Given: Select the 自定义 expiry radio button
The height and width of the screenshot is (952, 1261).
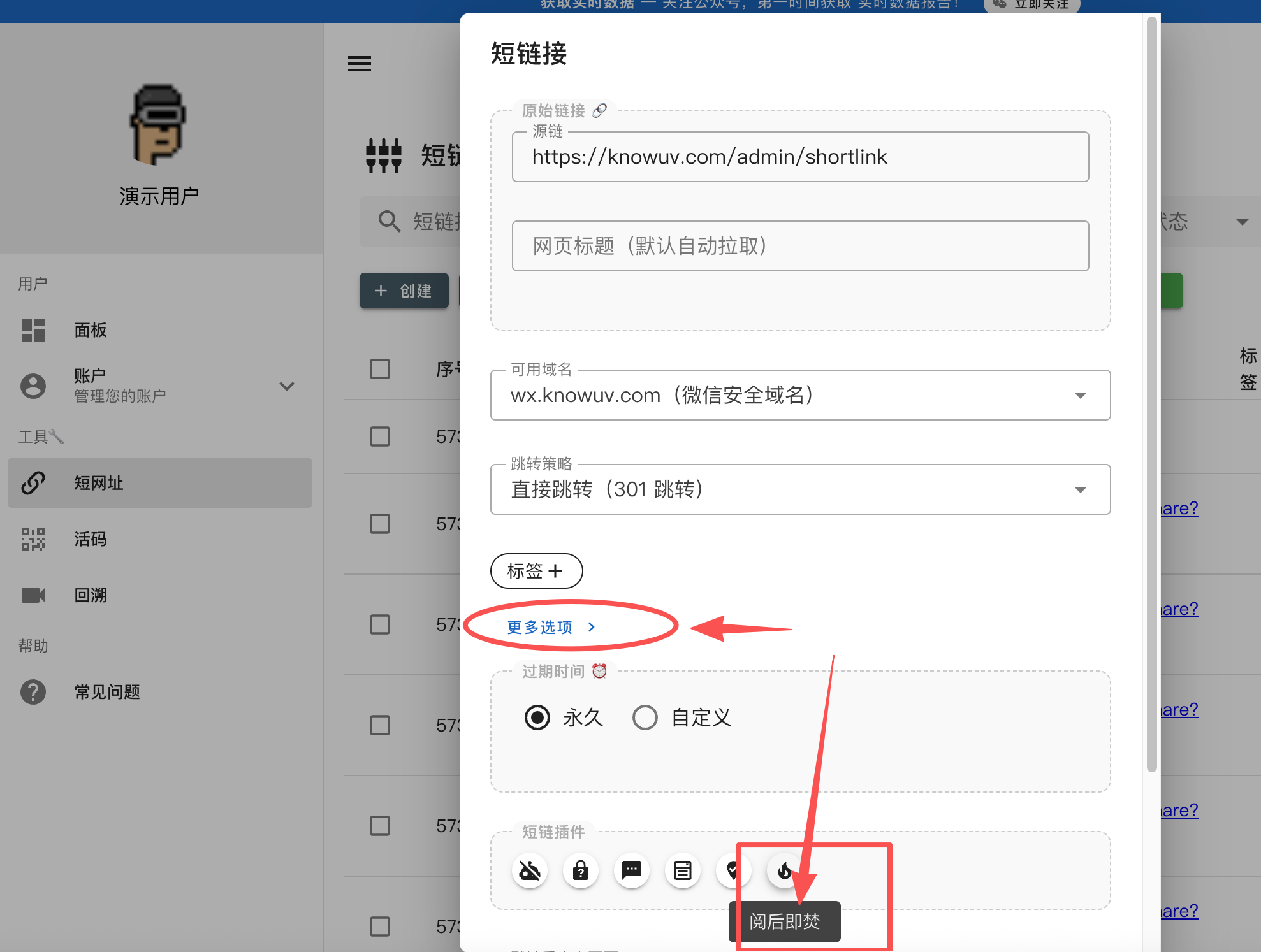Looking at the screenshot, I should pos(645,718).
